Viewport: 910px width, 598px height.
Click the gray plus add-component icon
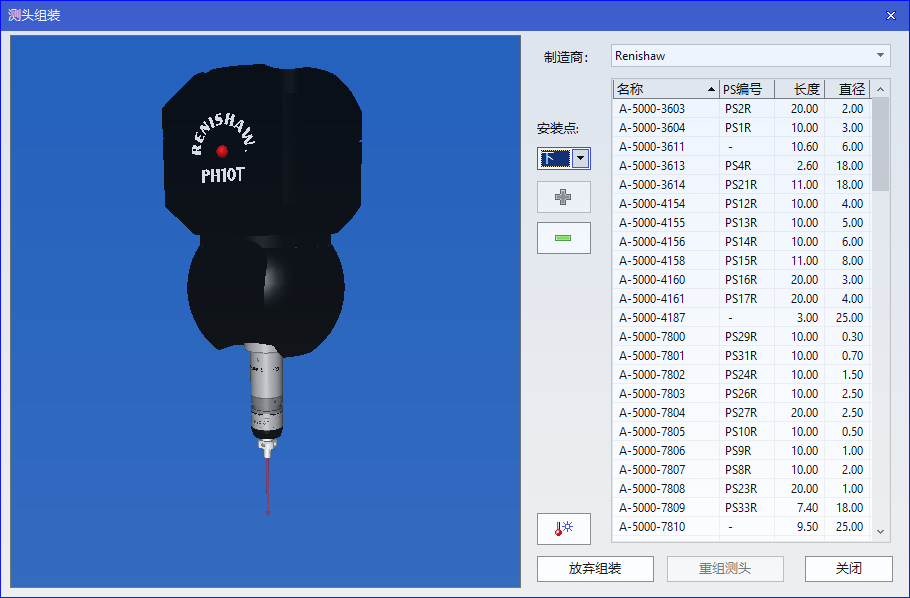(564, 197)
